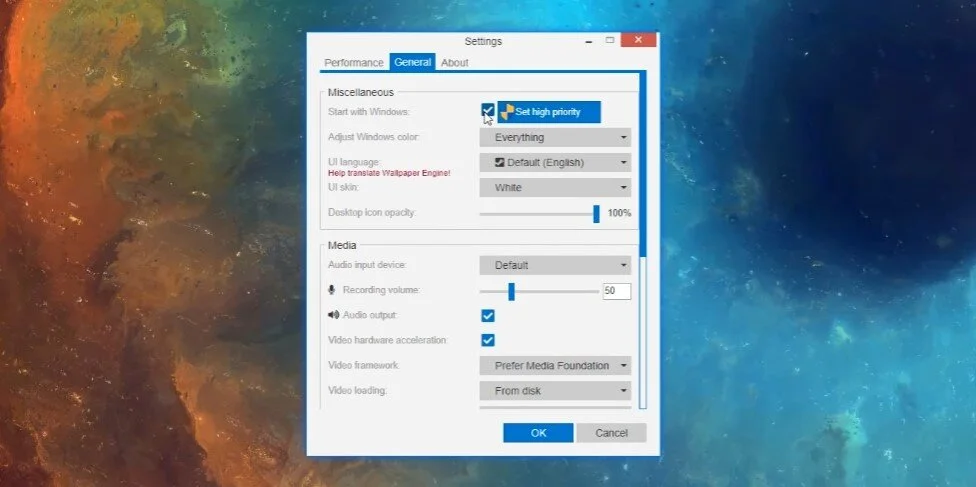Viewport: 976px width, 487px height.
Task: Click the Set high priority button
Action: coord(549,112)
